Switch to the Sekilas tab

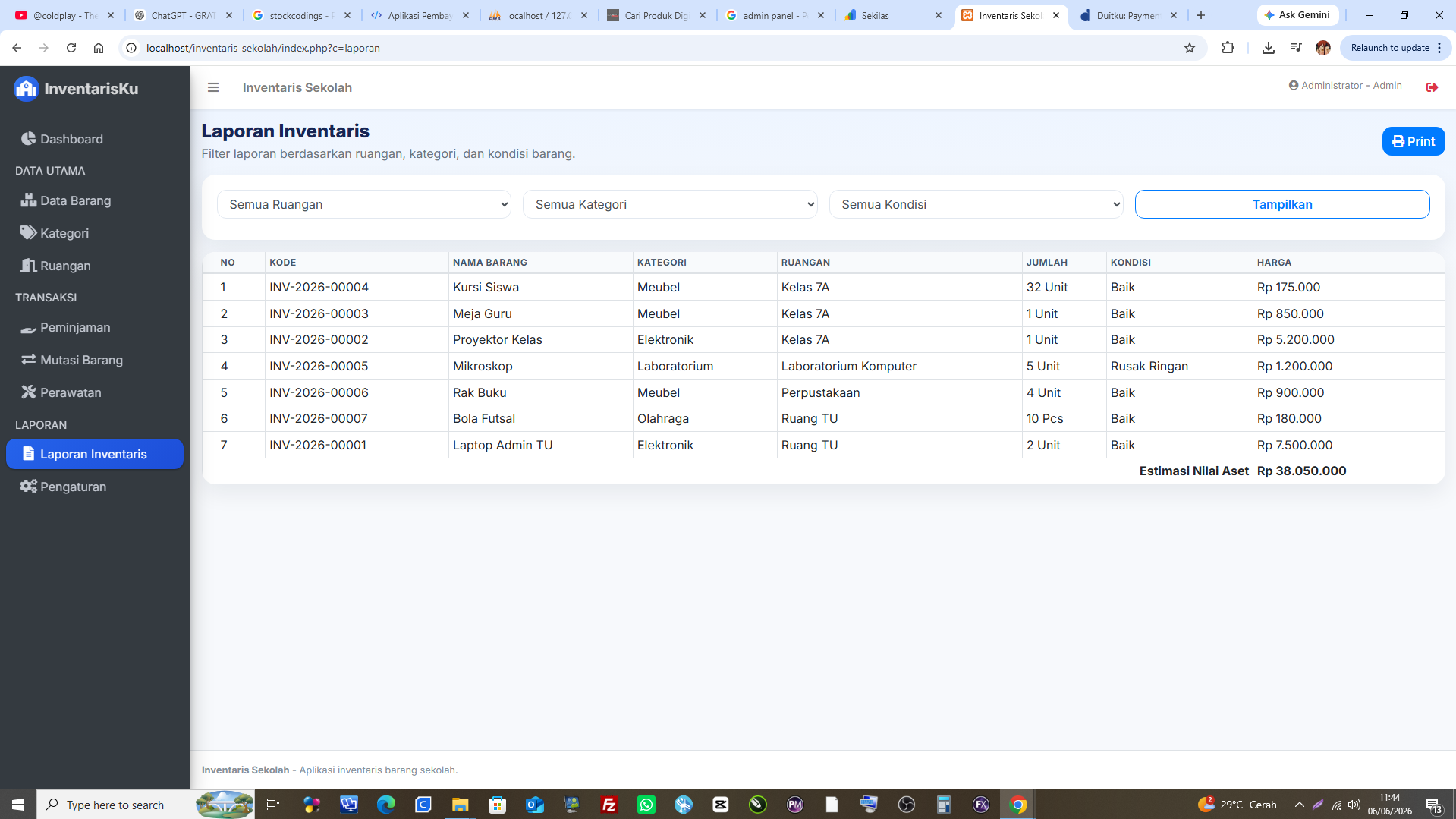[894, 15]
